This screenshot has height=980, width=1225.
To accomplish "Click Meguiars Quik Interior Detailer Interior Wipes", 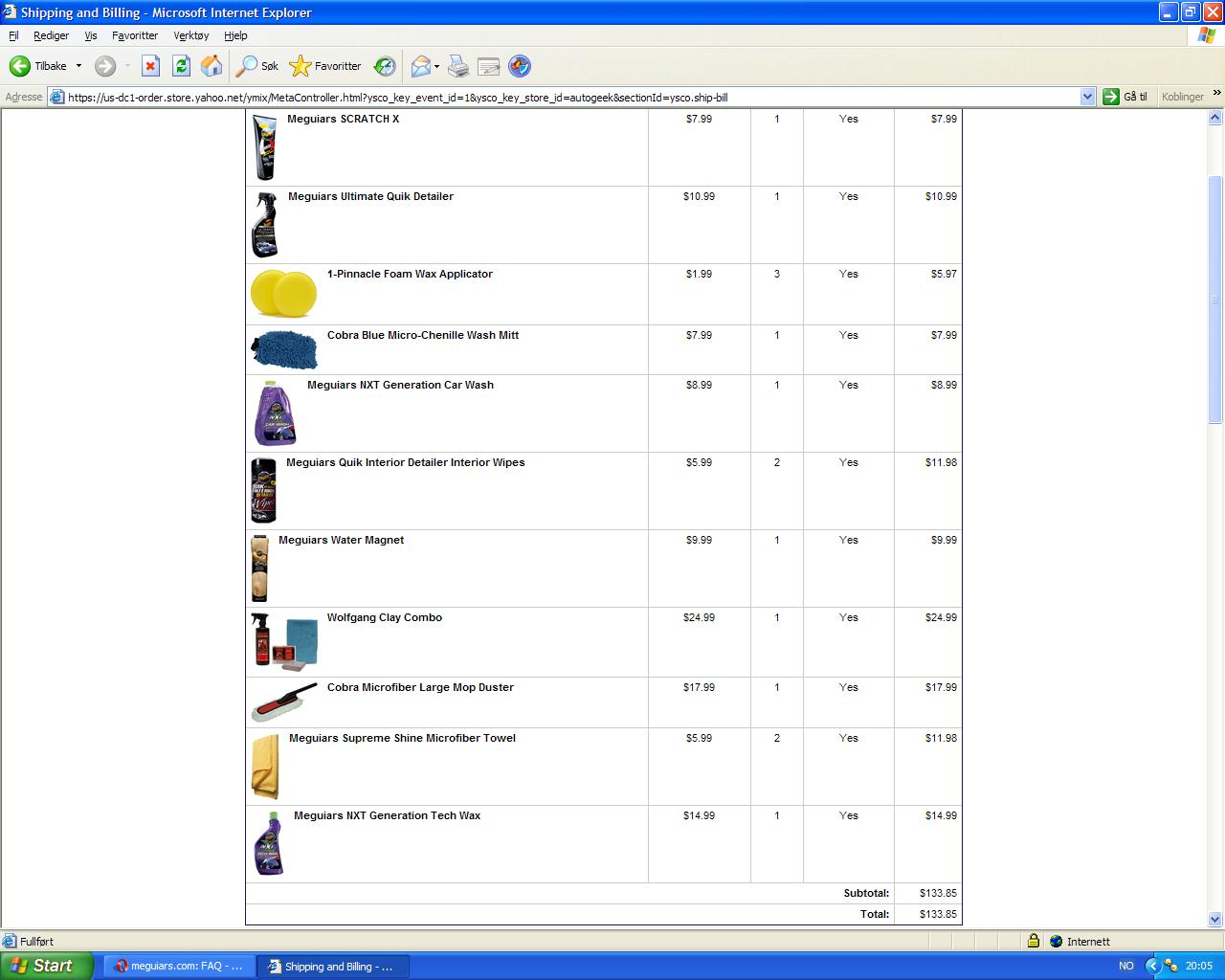I will [x=406, y=462].
